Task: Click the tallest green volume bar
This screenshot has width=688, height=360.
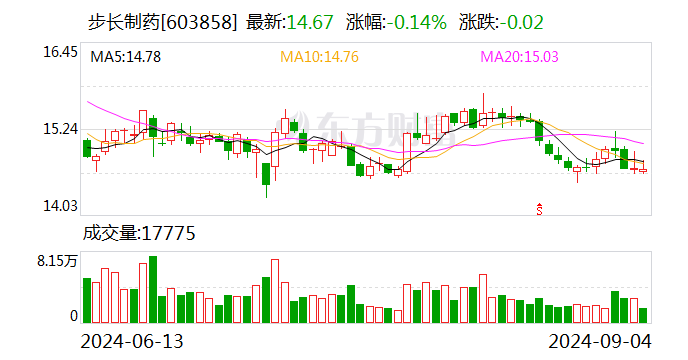Action: 153,290
